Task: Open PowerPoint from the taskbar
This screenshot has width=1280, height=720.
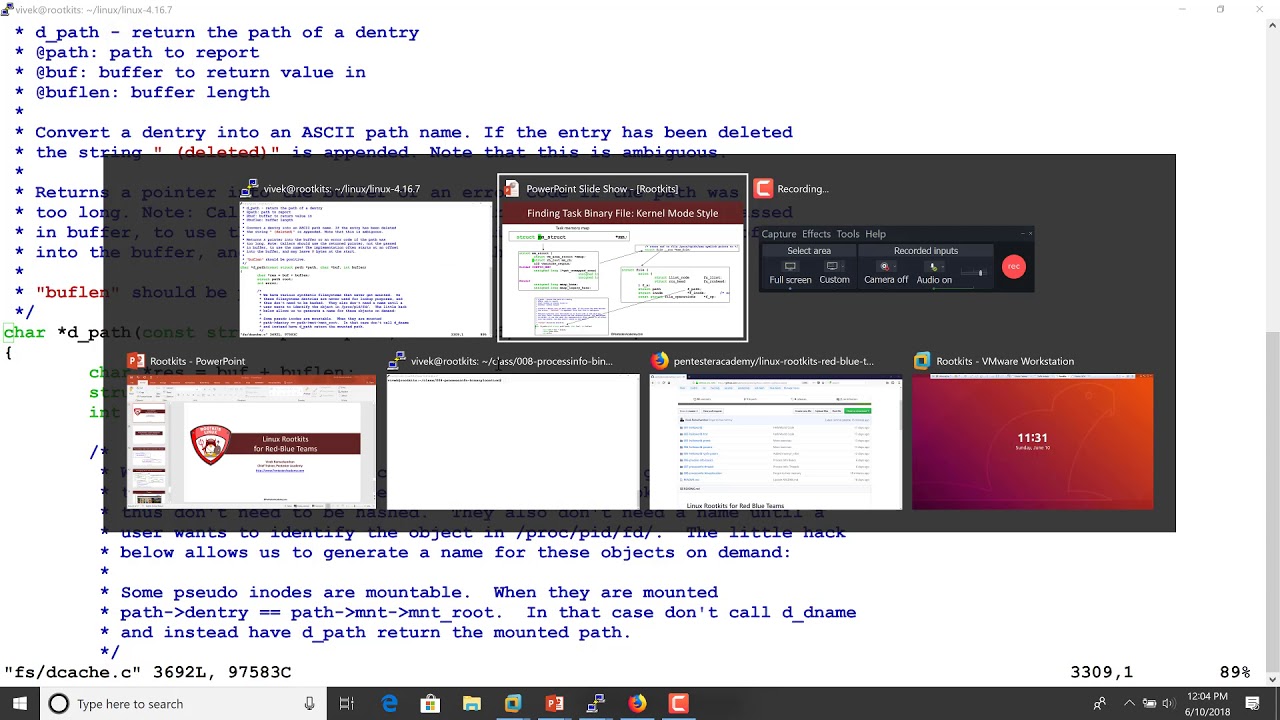Action: (554, 704)
